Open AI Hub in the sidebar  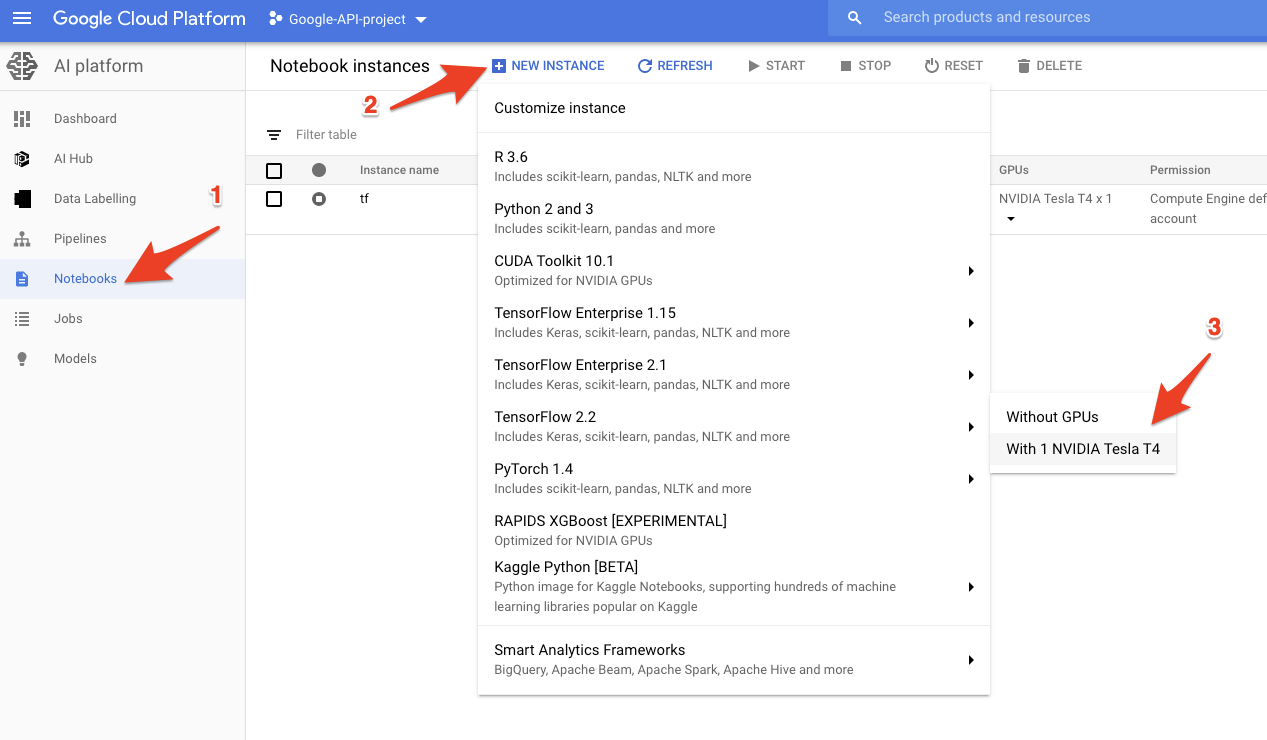122,159
